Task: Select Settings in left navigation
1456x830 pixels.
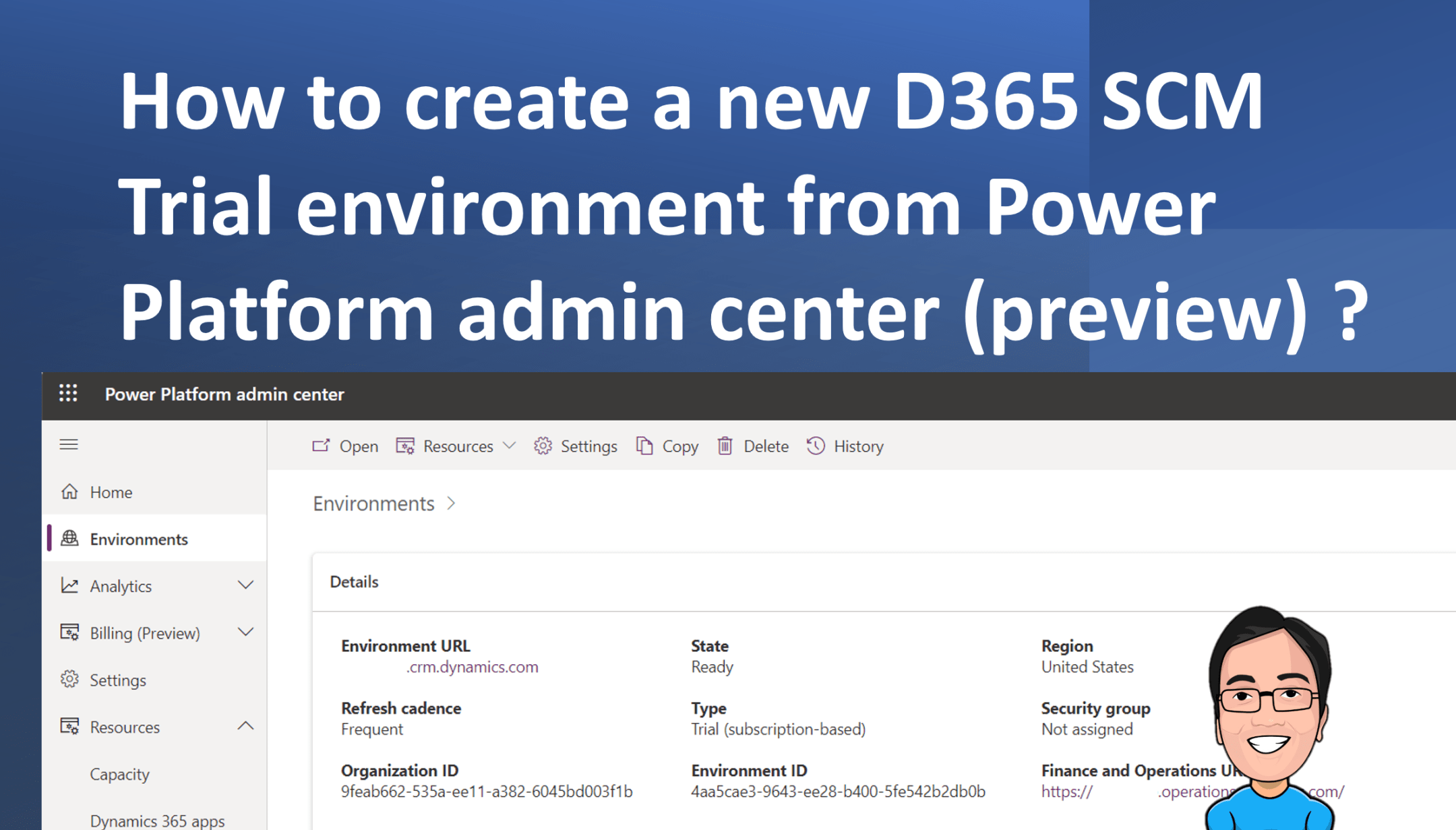Action: point(117,680)
